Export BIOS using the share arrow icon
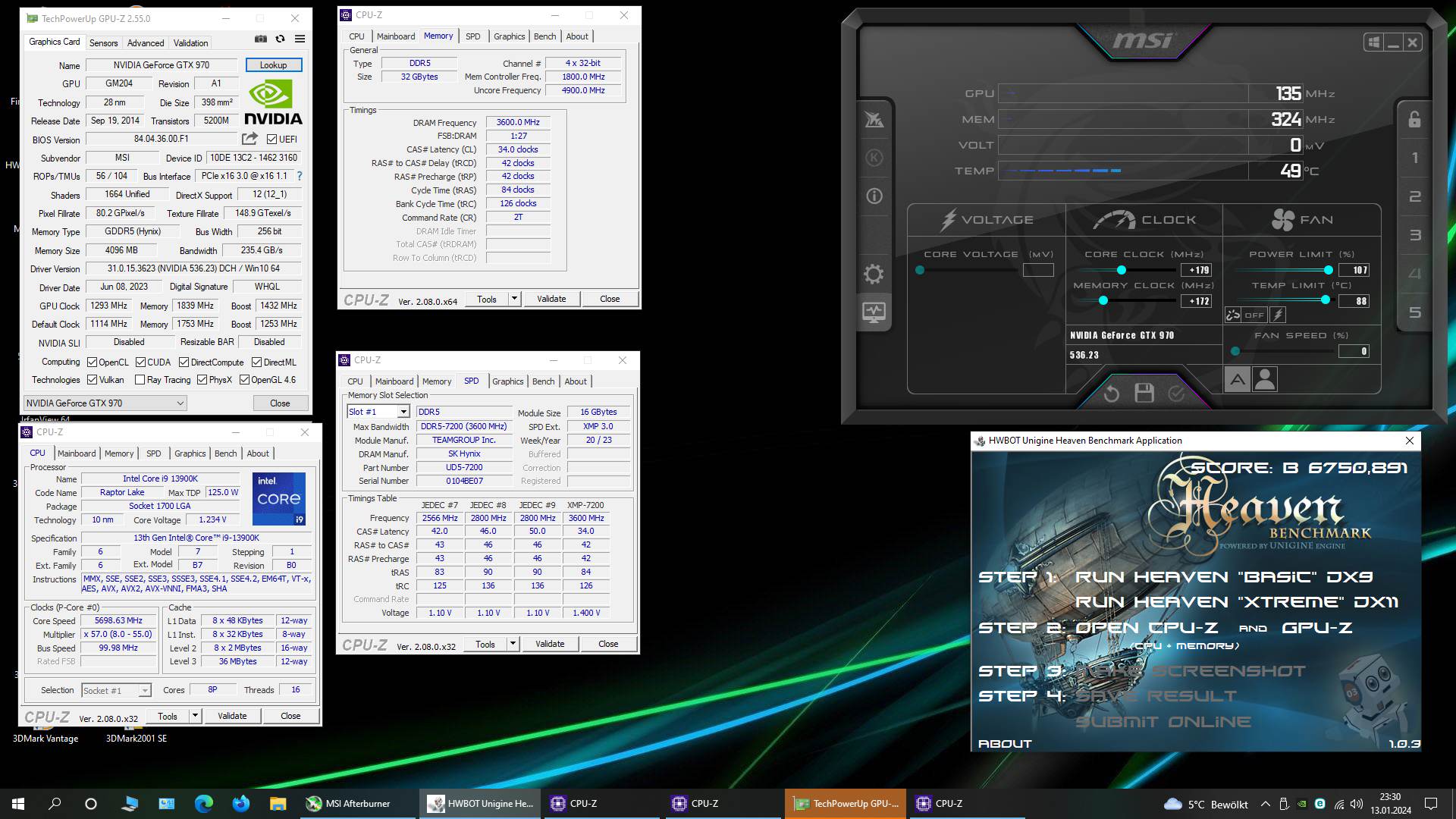The width and height of the screenshot is (1456, 819). pos(249,139)
